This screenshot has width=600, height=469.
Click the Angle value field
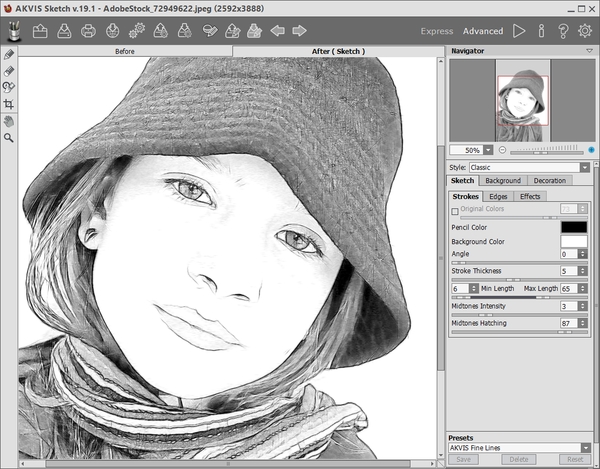tap(569, 254)
